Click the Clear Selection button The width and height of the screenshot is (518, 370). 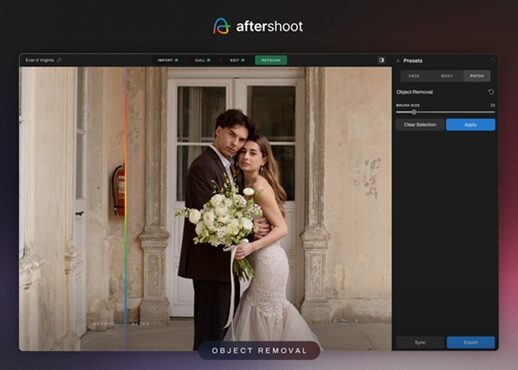coord(420,125)
